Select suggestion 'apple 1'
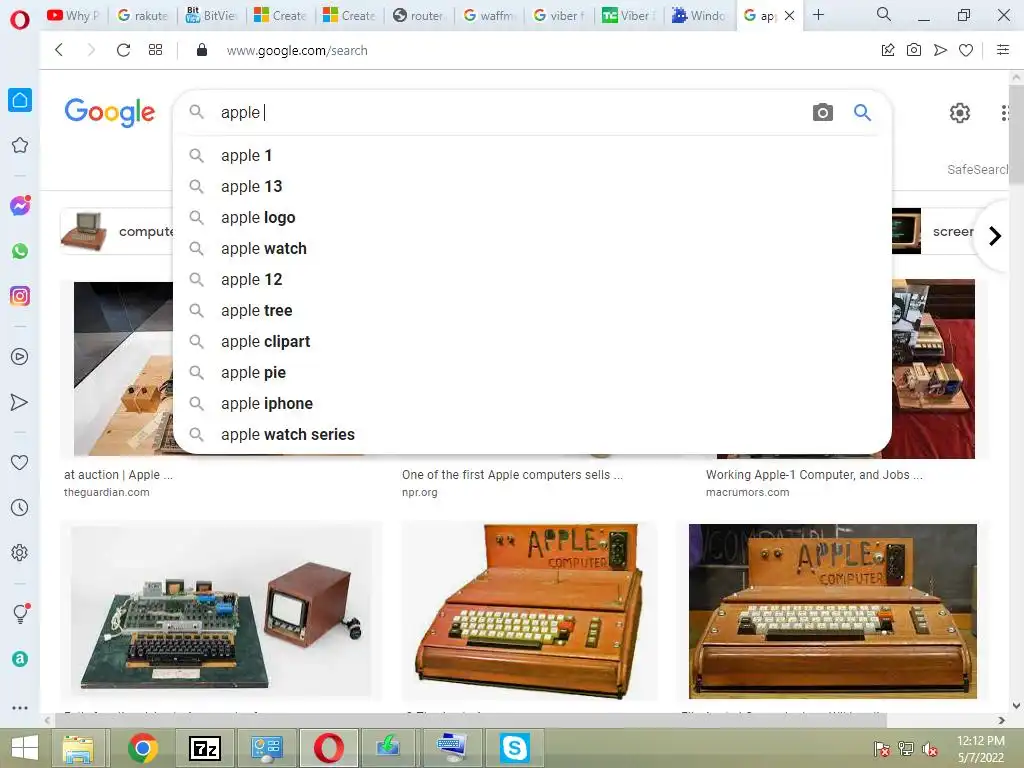The width and height of the screenshot is (1024, 768). (532, 155)
